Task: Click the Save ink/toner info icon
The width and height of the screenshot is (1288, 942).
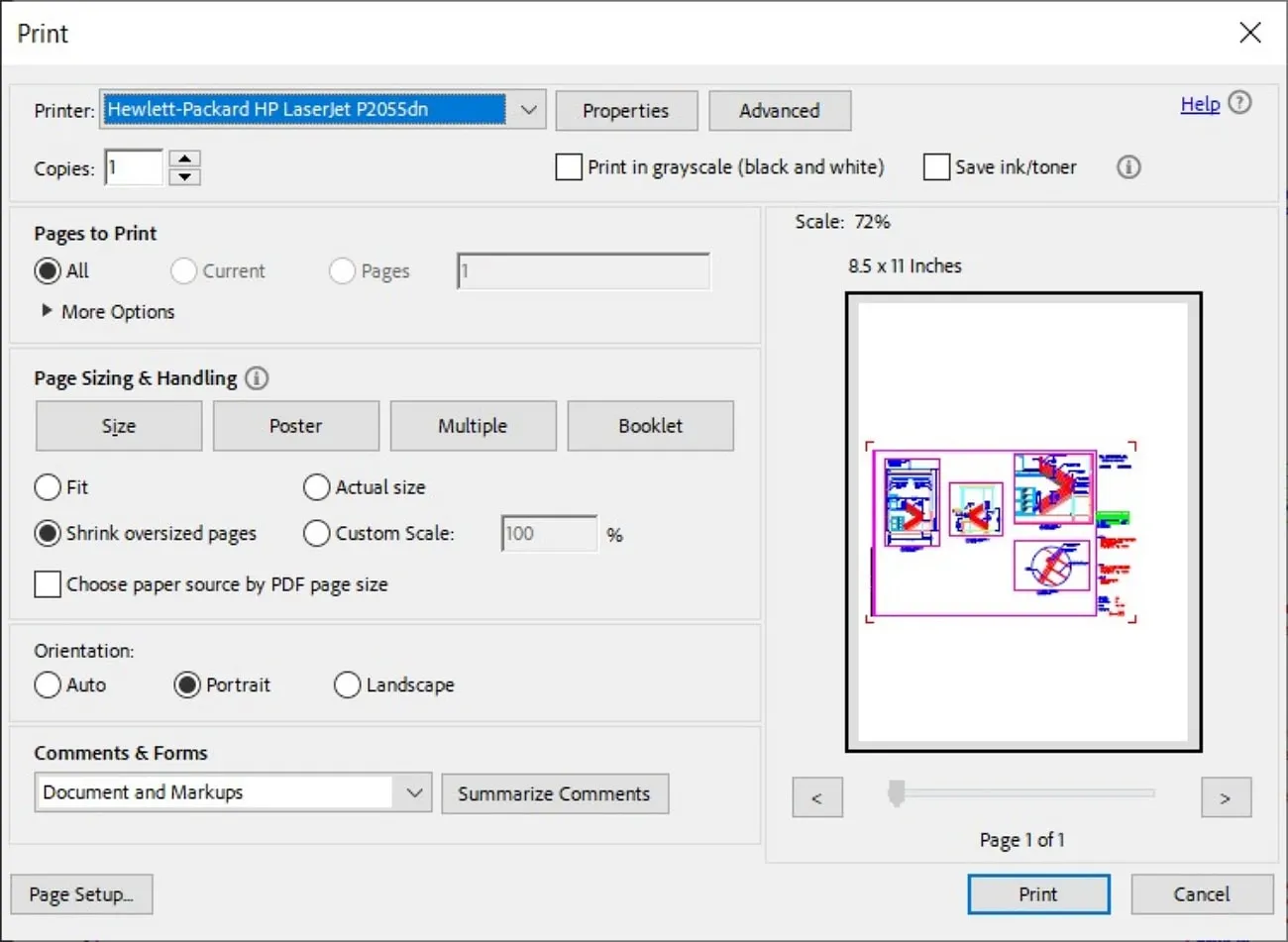Action: pyautogui.click(x=1128, y=167)
